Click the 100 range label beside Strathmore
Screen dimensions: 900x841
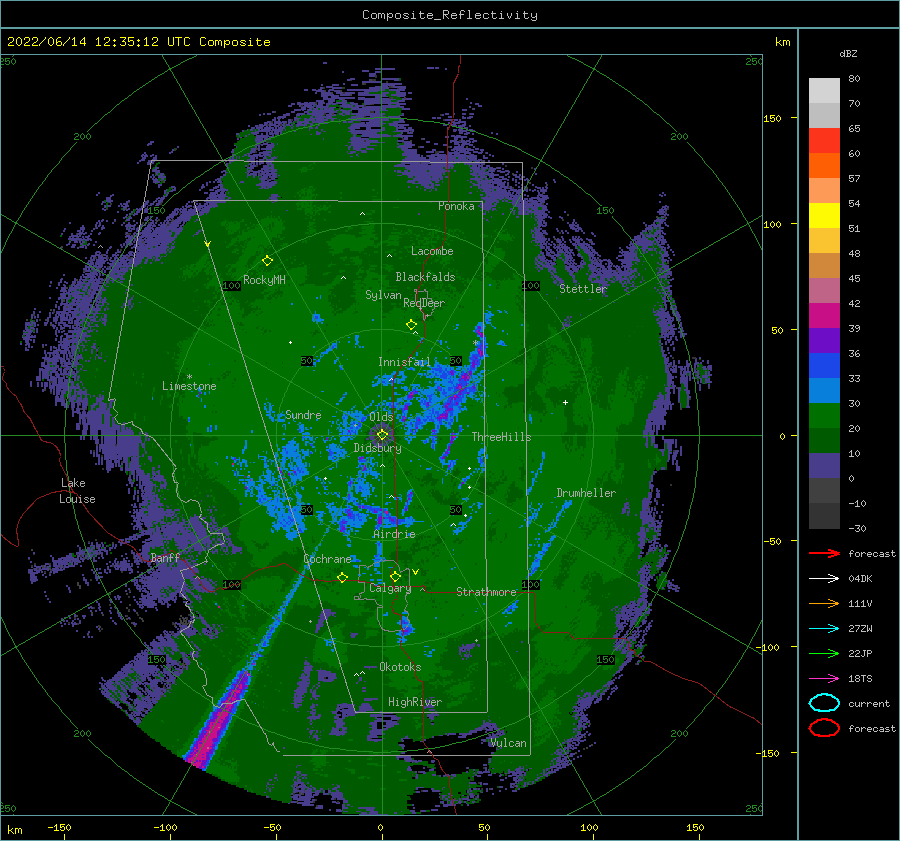point(530,584)
